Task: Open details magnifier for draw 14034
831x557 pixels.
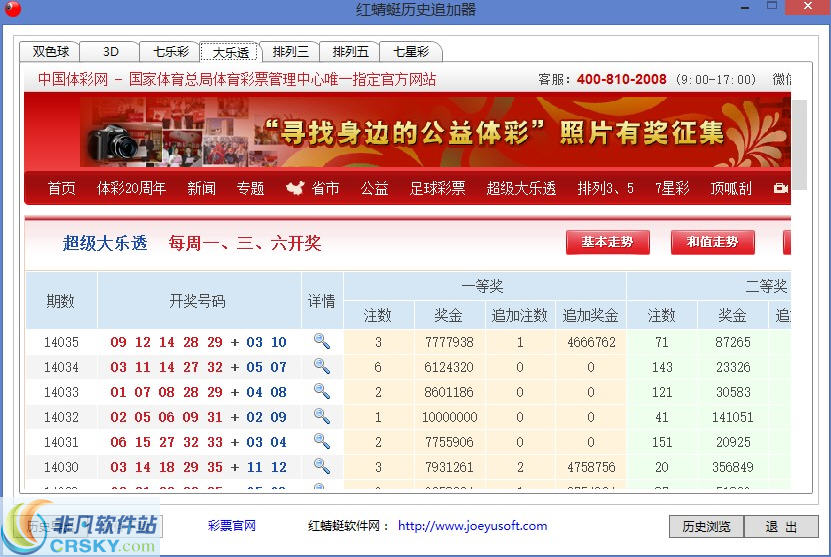Action: 322,366
